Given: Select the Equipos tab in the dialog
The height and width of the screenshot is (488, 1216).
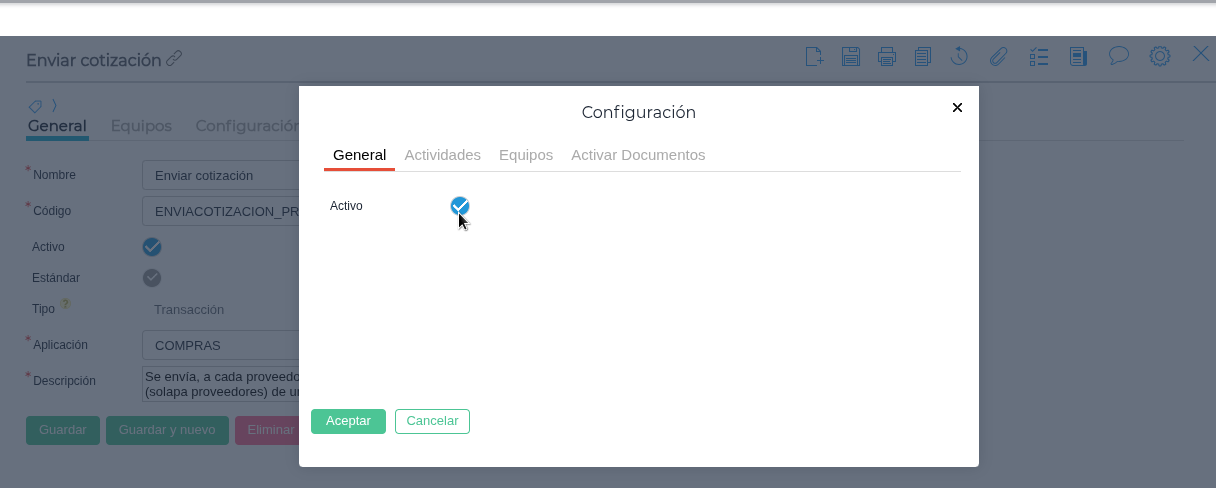Looking at the screenshot, I should [x=526, y=155].
